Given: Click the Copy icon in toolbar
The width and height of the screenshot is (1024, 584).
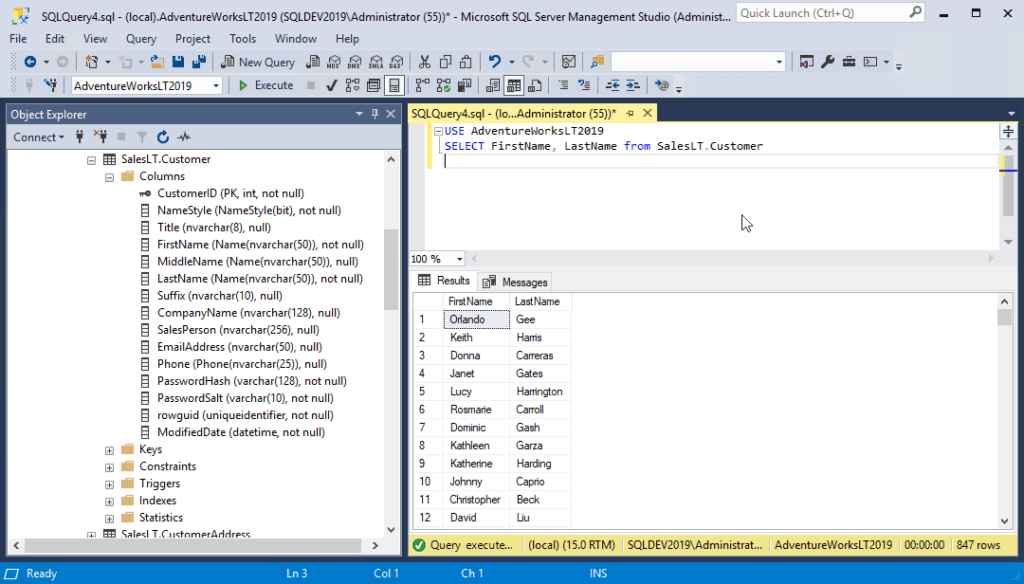Looking at the screenshot, I should 445,62.
